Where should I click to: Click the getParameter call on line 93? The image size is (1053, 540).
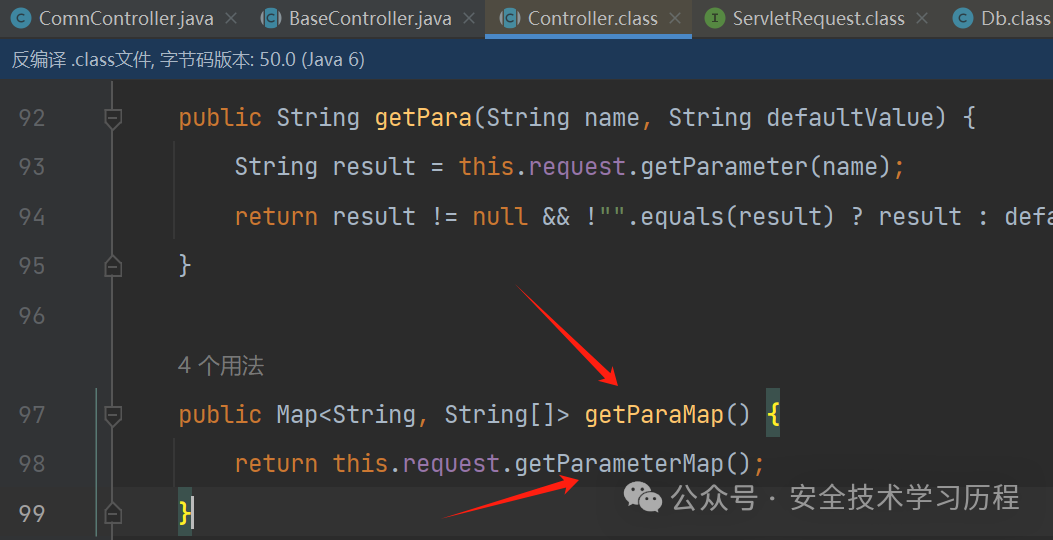pos(724,167)
